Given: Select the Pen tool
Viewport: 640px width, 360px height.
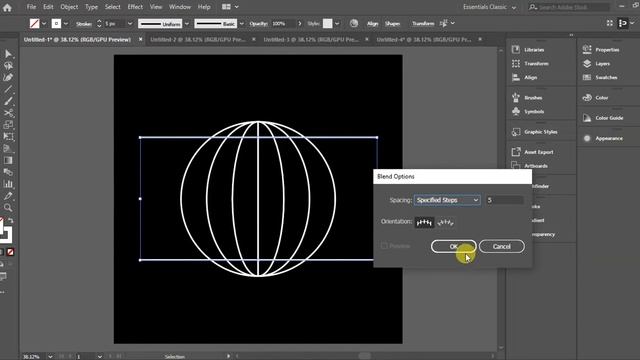Looking at the screenshot, I should [x=8, y=78].
